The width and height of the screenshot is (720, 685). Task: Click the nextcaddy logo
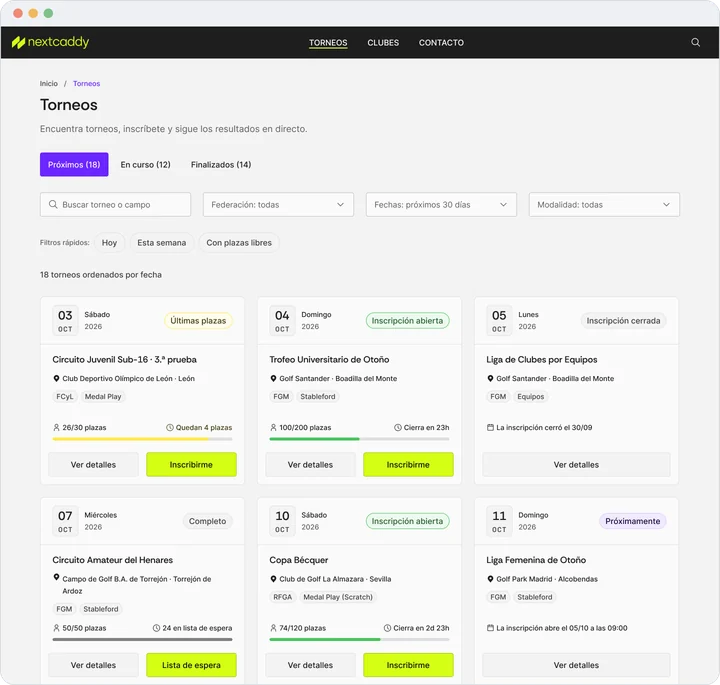coord(51,42)
